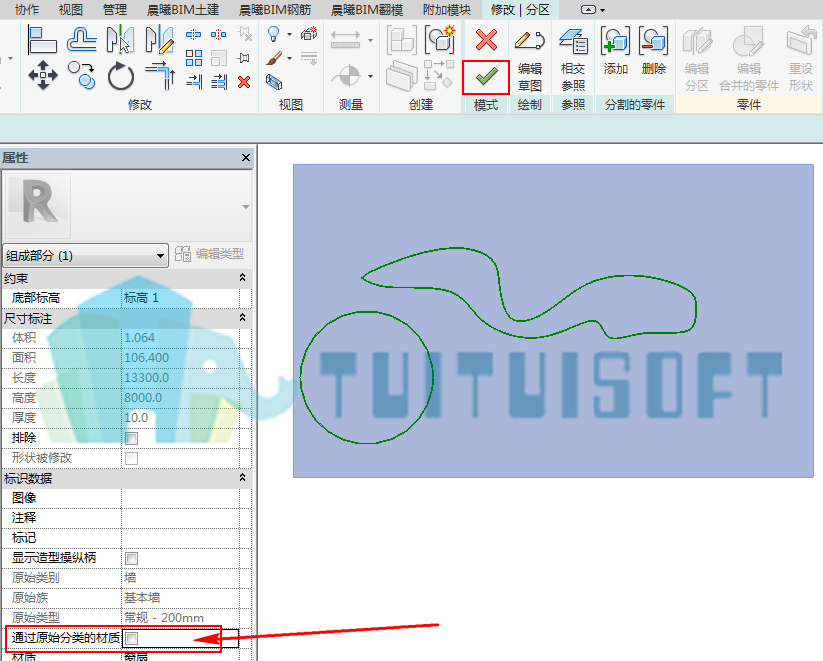Cancel edit mode with the large red X

(x=486, y=39)
